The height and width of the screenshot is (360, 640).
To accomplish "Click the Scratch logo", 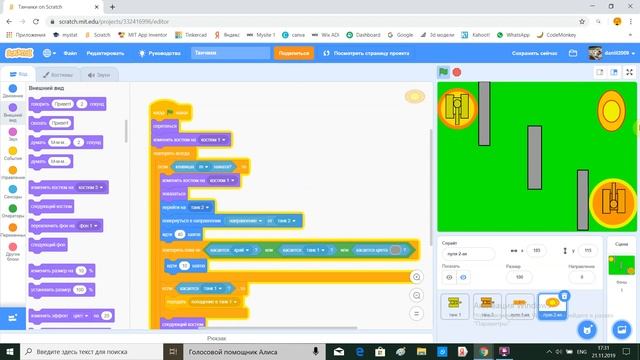I will (x=19, y=53).
